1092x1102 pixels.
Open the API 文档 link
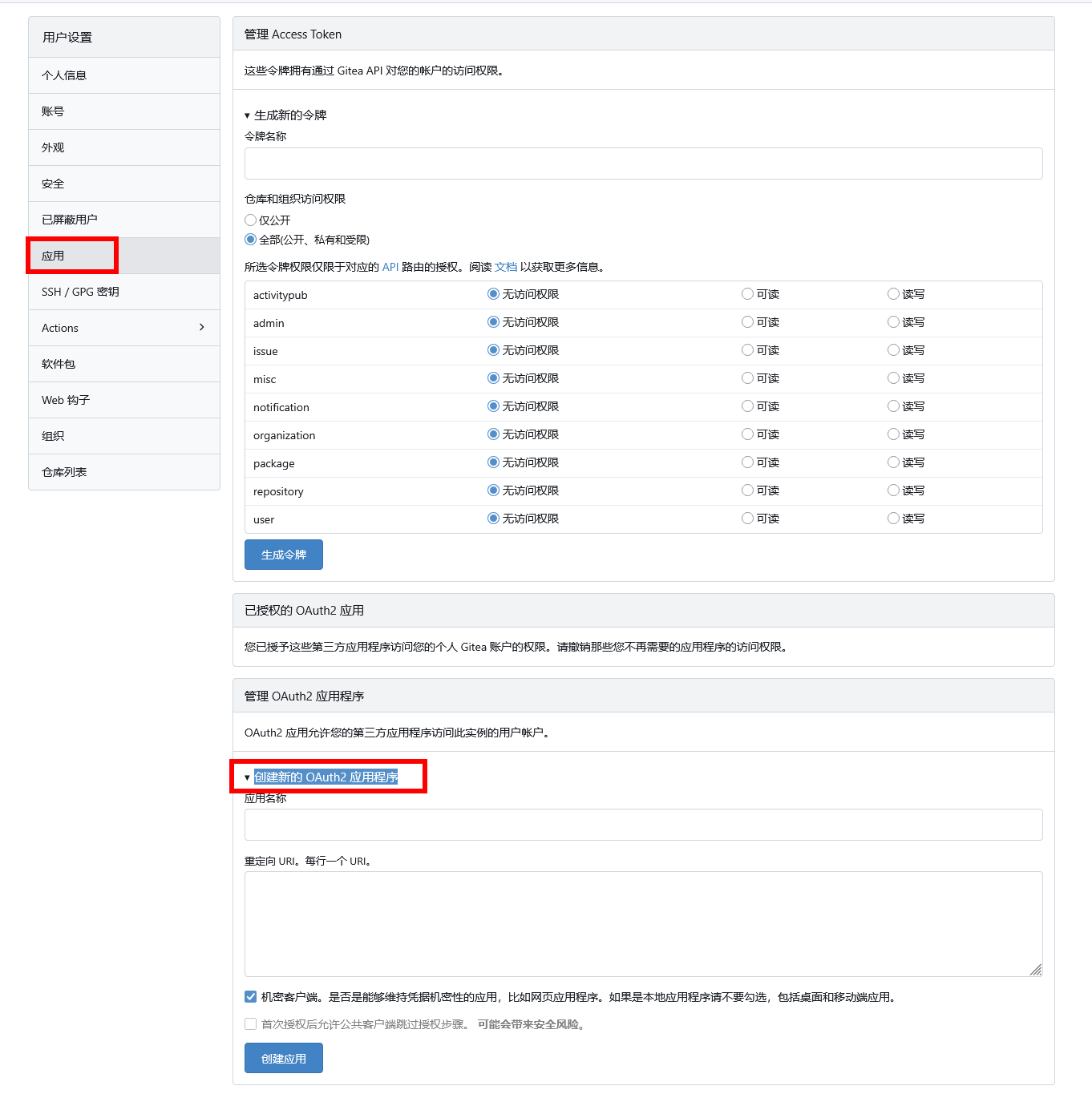(x=505, y=267)
